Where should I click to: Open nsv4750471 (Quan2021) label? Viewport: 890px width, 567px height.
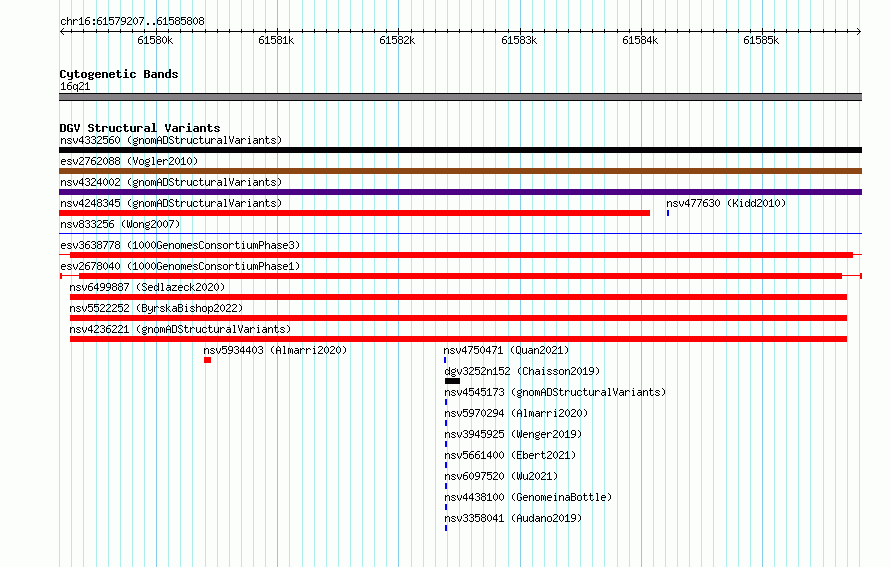pos(506,350)
